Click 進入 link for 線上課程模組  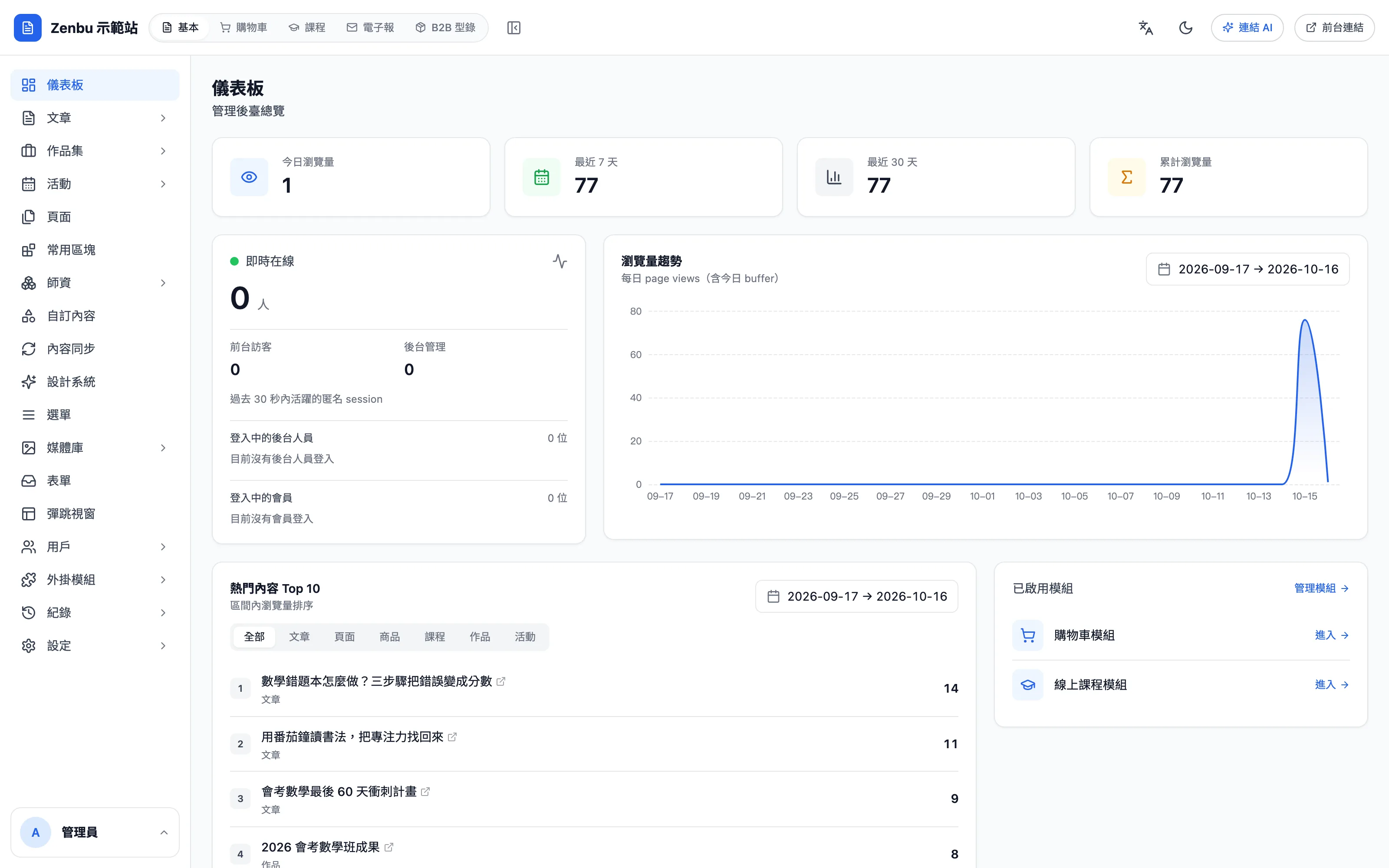(x=1332, y=684)
